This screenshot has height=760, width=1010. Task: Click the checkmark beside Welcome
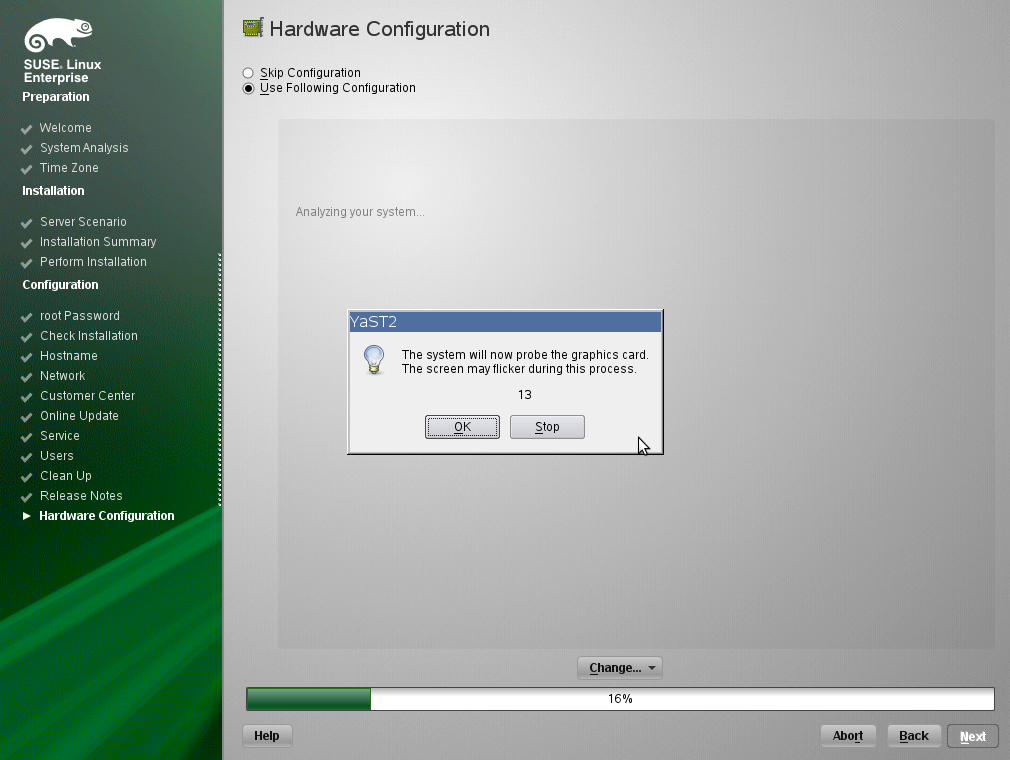pos(26,129)
